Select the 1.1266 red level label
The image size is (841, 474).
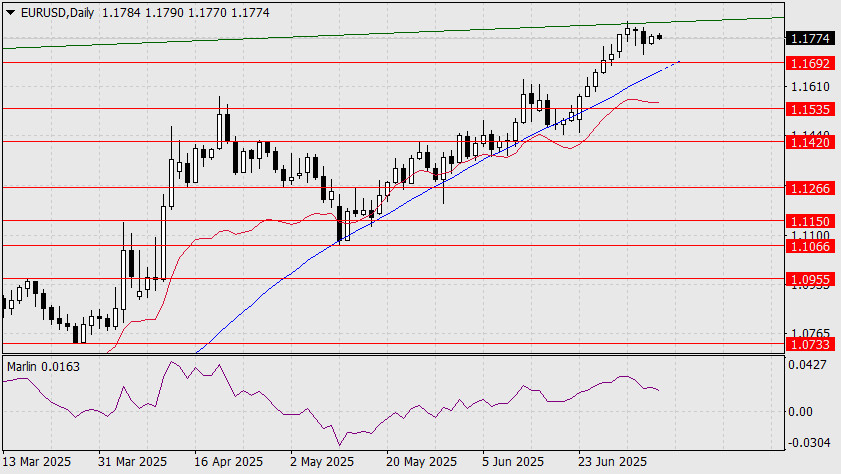[x=810, y=188]
